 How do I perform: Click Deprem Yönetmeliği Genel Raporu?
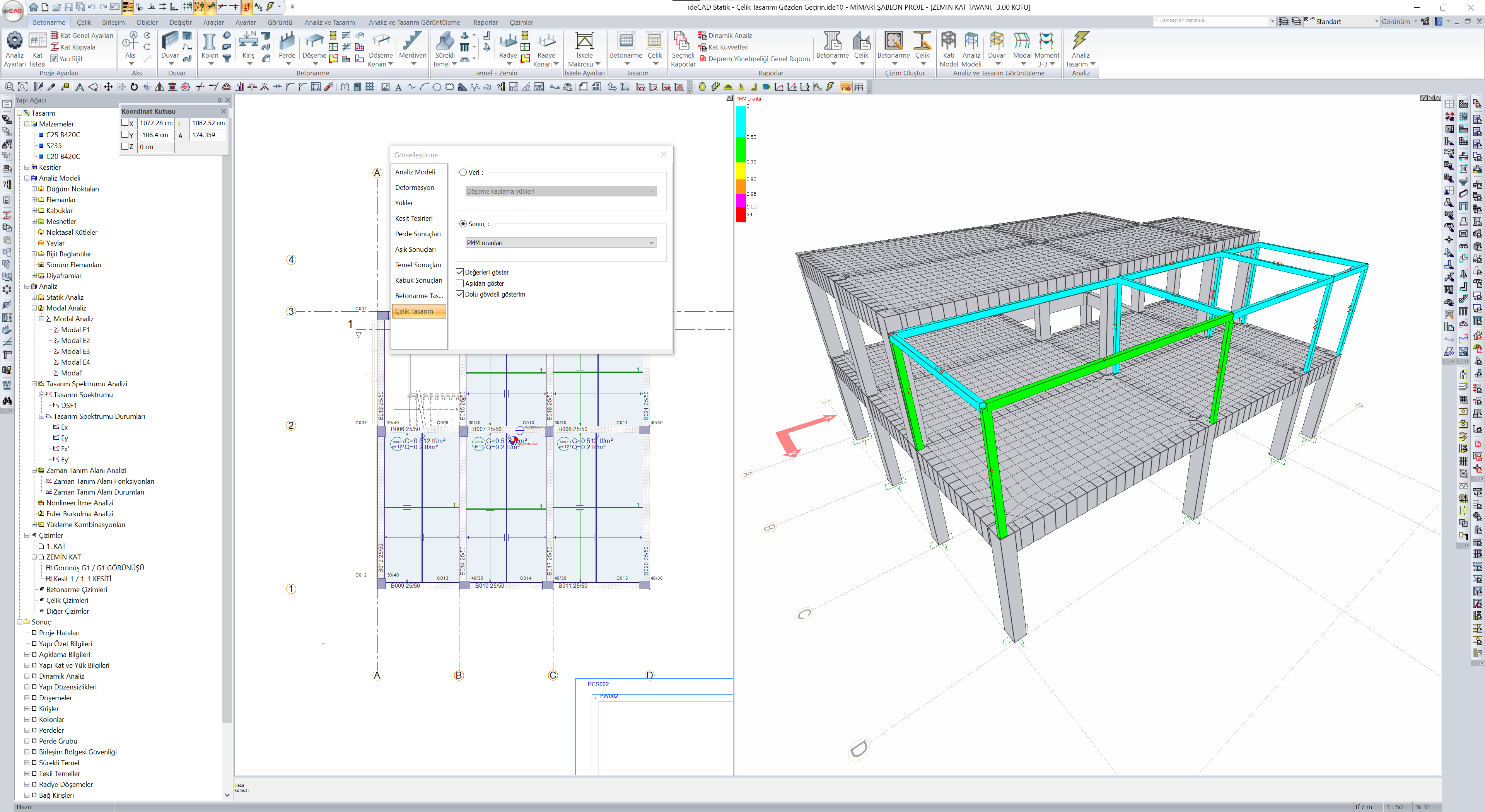coord(759,59)
